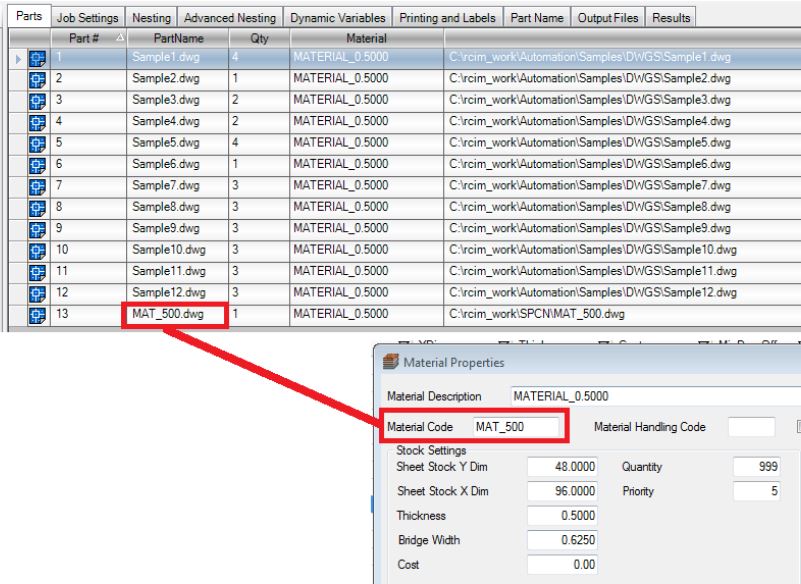The width and height of the screenshot is (801, 584).
Task: Open the Results tab
Action: (x=670, y=19)
